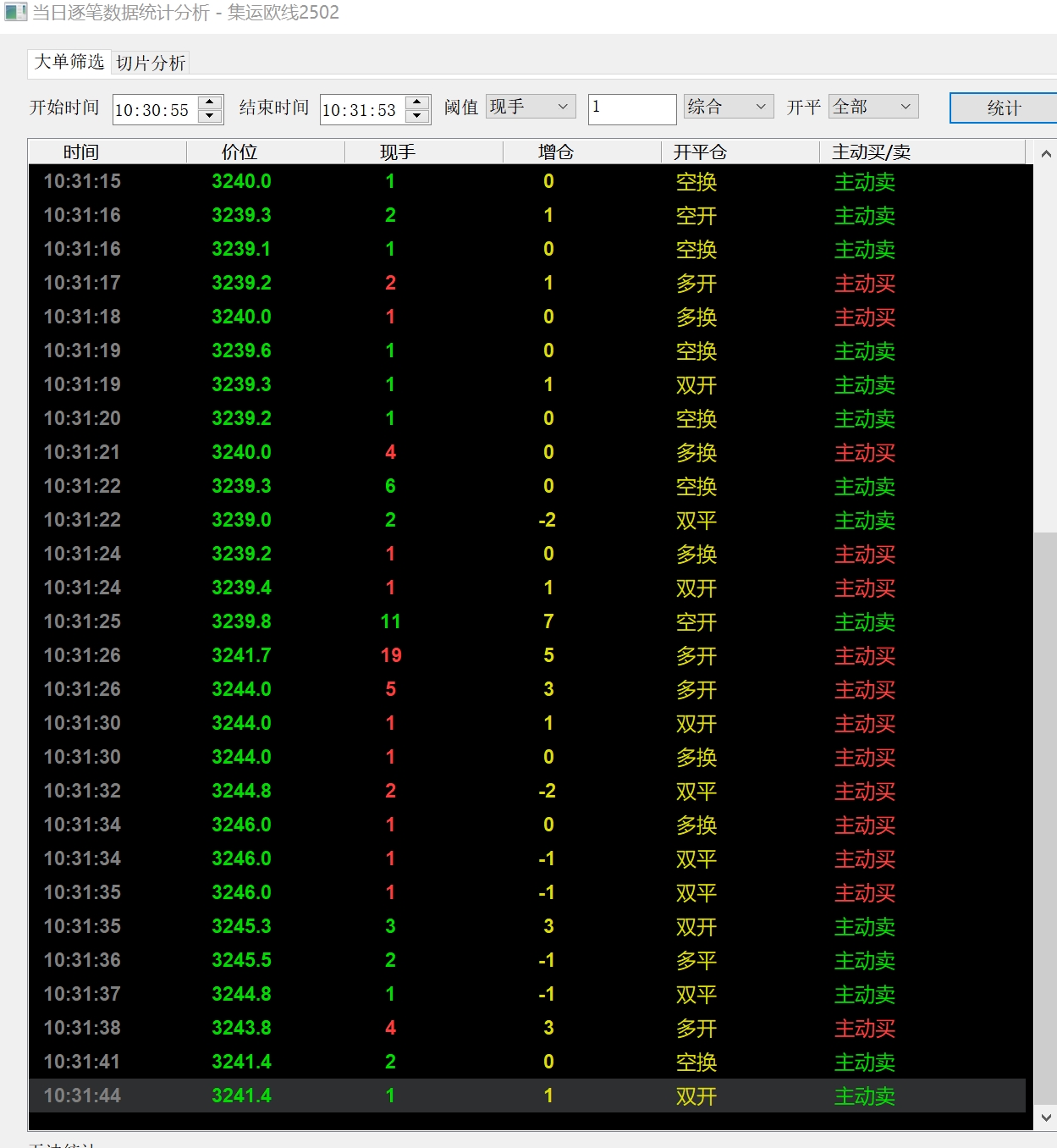Click 双开 in the 10:31:44 row

point(696,1096)
